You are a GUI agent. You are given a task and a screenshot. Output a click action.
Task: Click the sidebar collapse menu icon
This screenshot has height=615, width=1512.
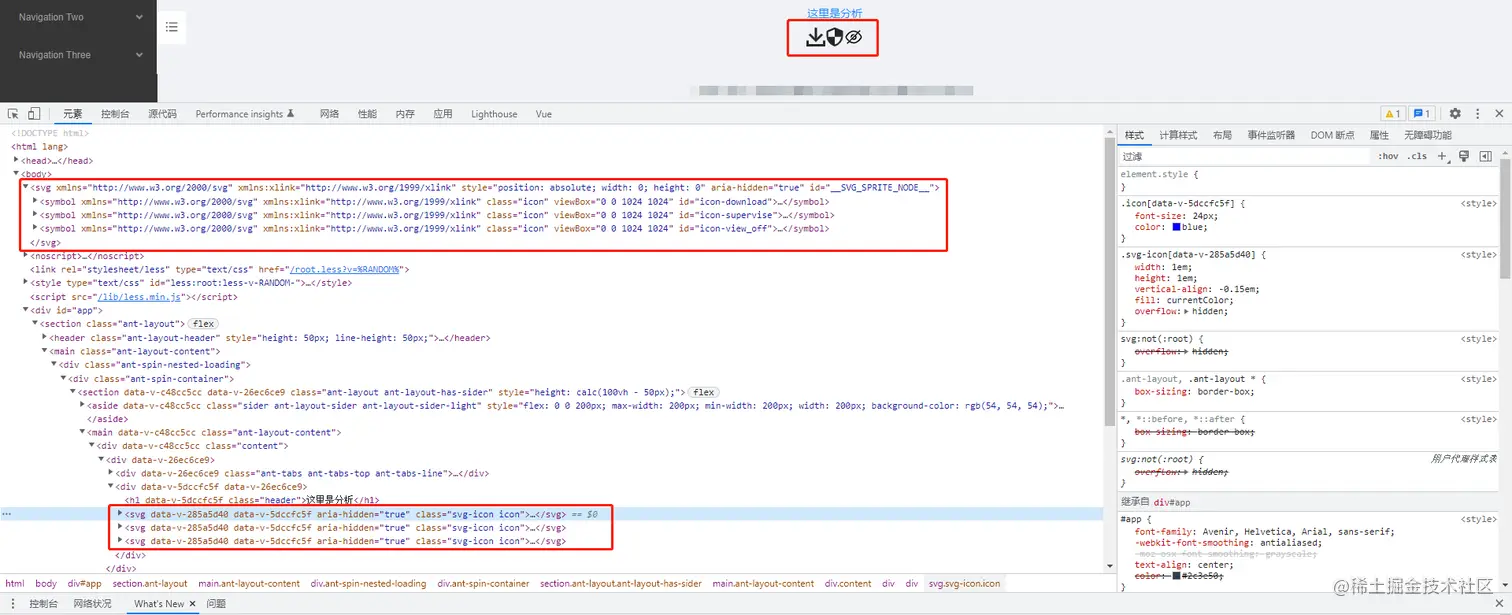click(171, 27)
